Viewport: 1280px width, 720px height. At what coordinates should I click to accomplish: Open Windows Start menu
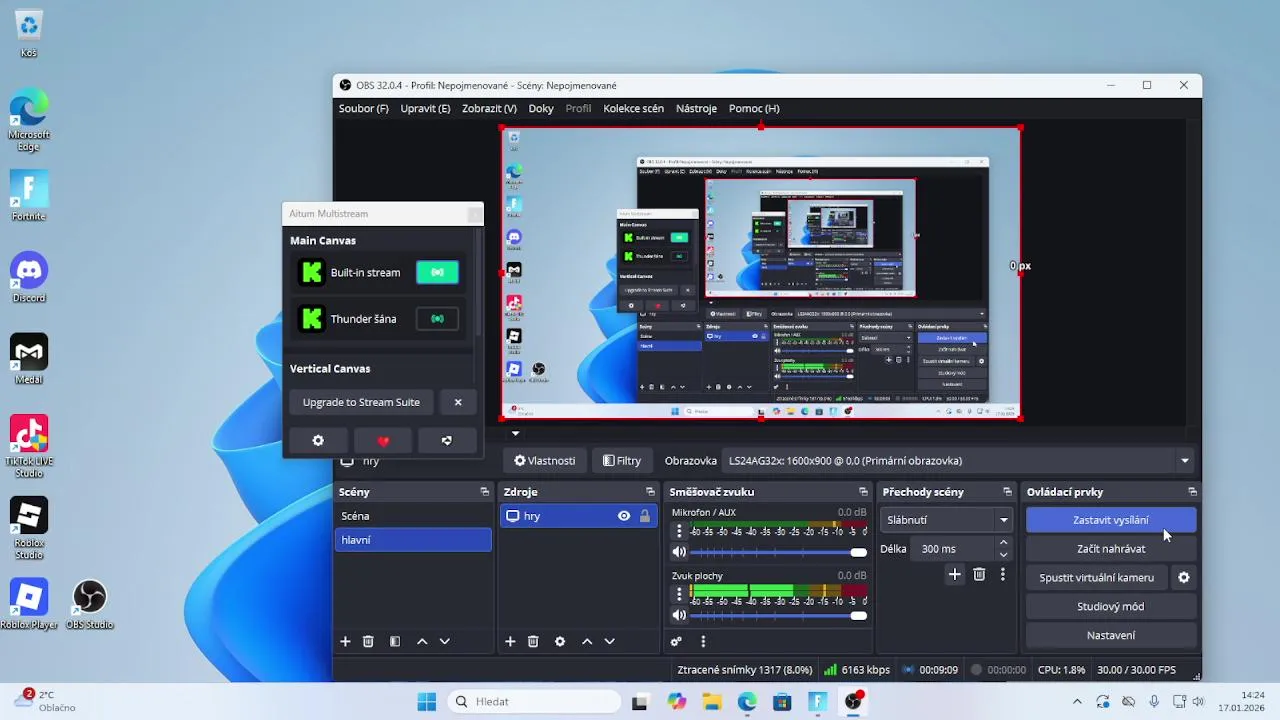tap(426, 702)
